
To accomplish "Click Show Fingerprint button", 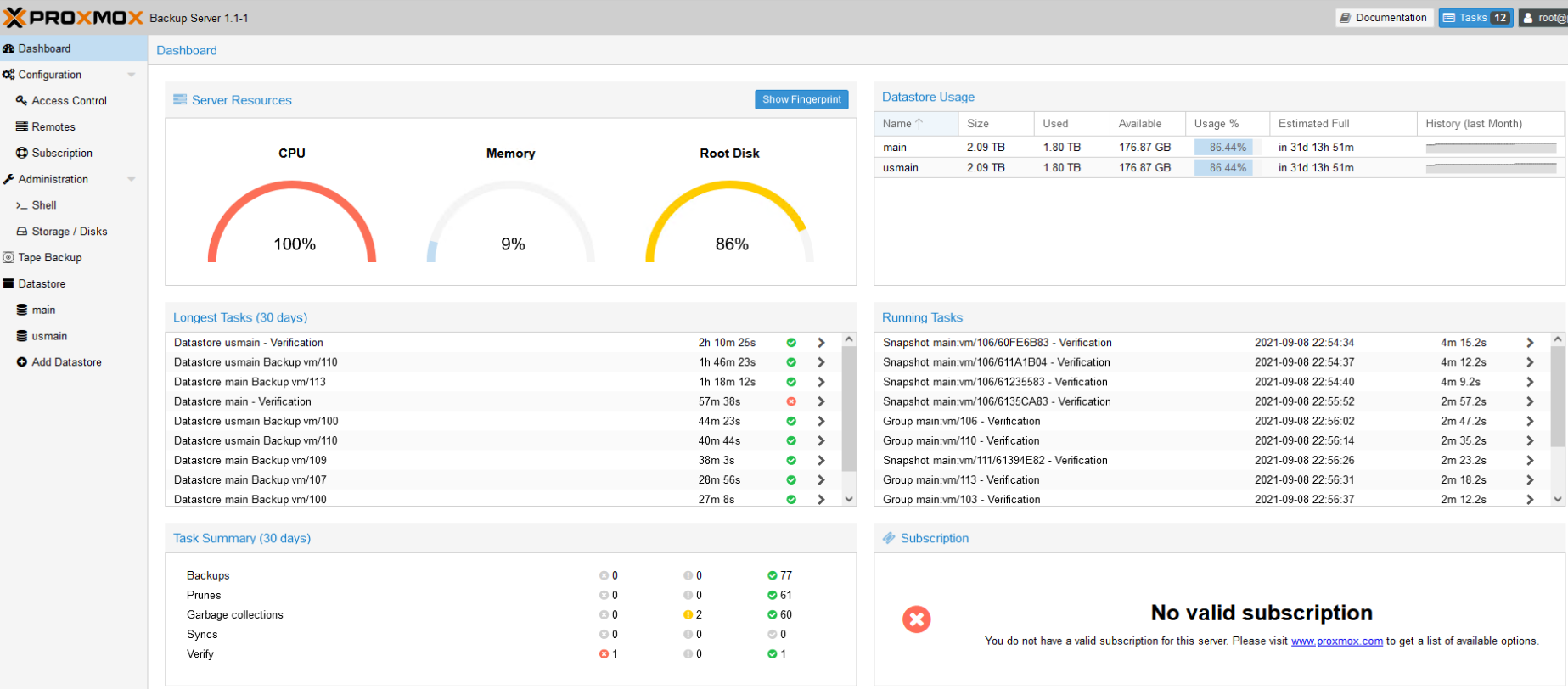I will click(x=801, y=99).
